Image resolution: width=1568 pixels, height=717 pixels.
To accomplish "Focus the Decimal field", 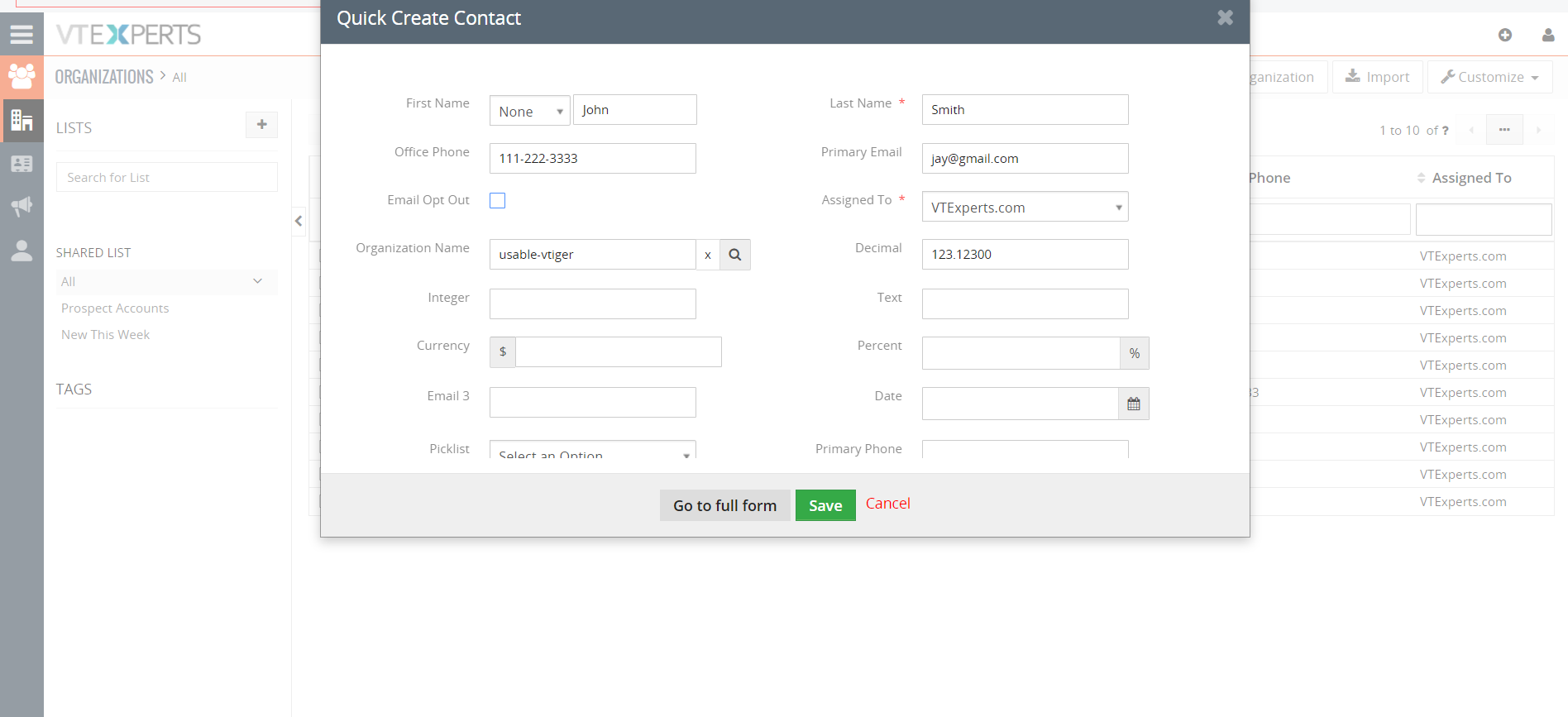I will (1025, 255).
